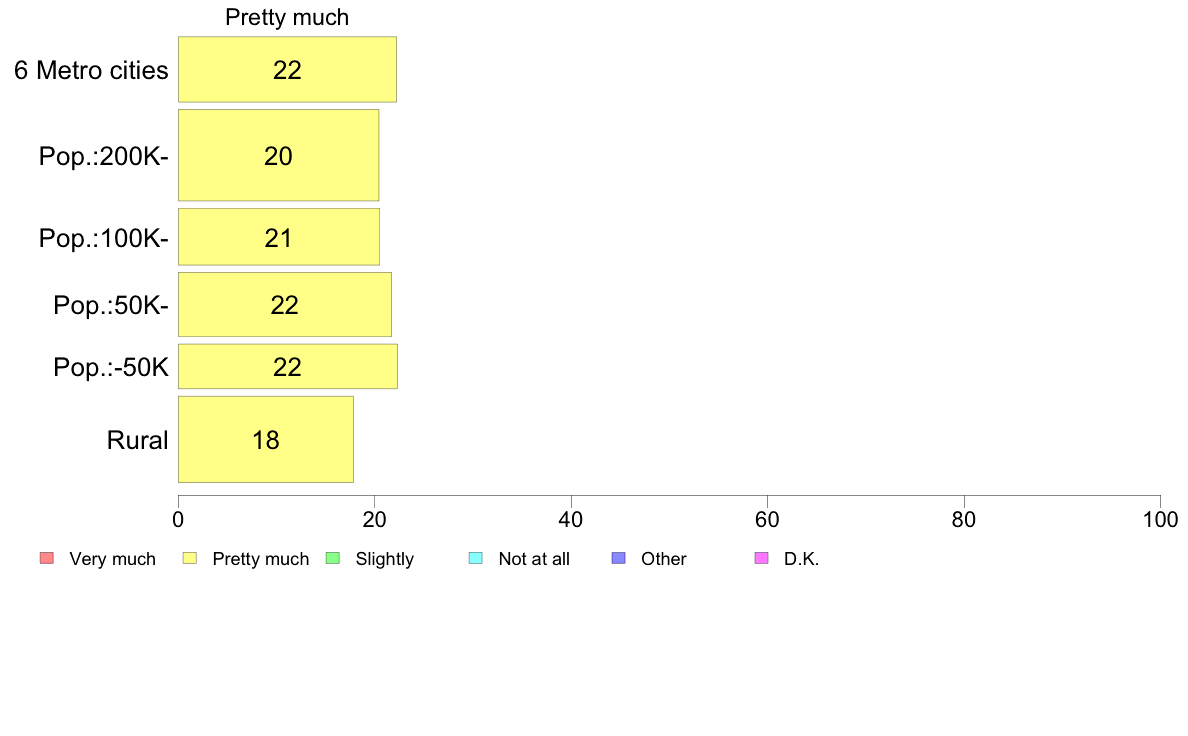Select the Pop.:100K- bar showing 21
Image resolution: width=1188 pixels, height=736 pixels.
[279, 237]
